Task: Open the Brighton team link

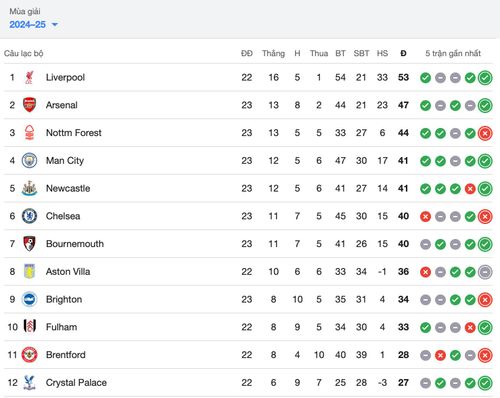Action: pyautogui.click(x=64, y=299)
